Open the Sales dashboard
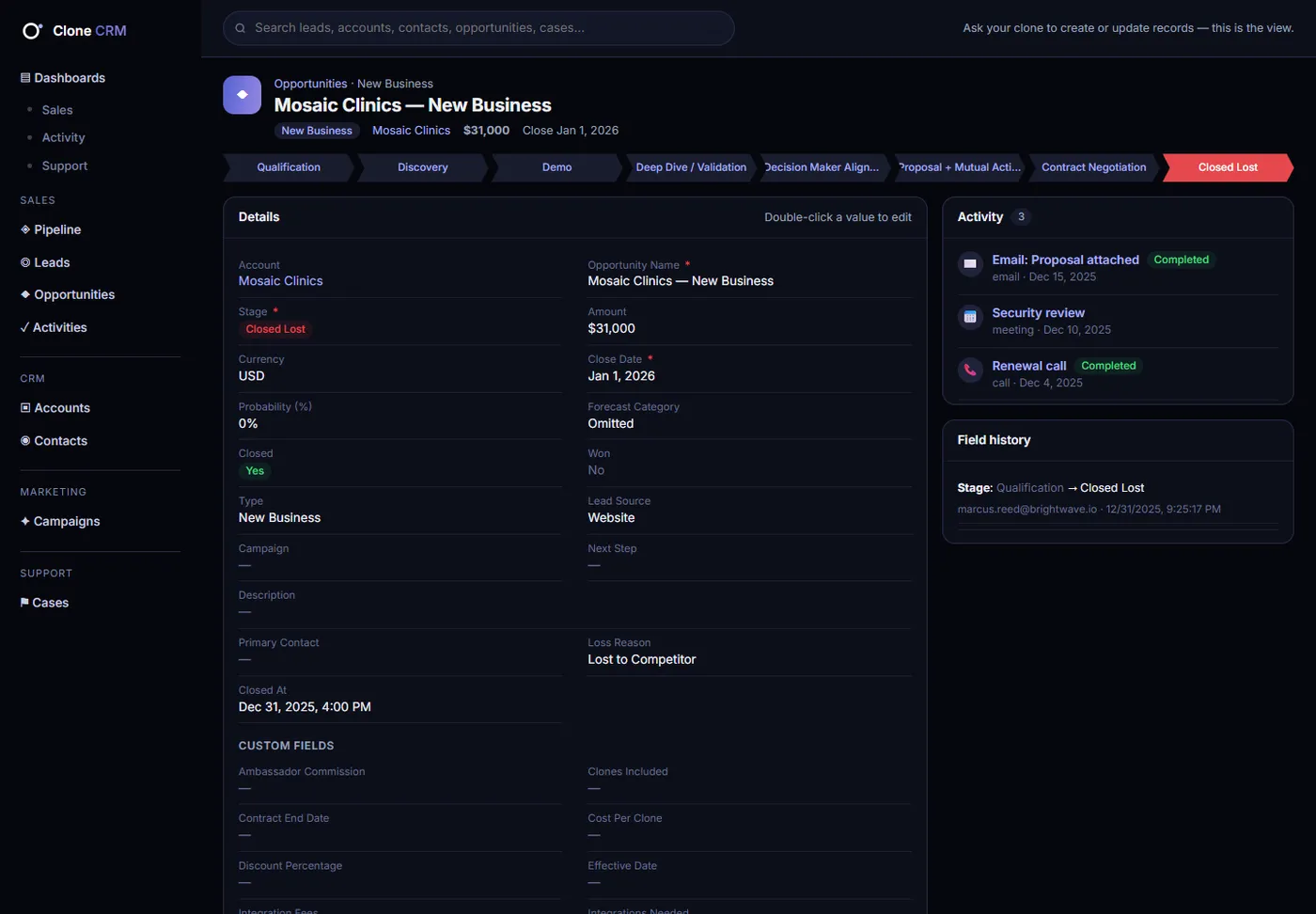This screenshot has height=914, width=1316. (x=57, y=110)
